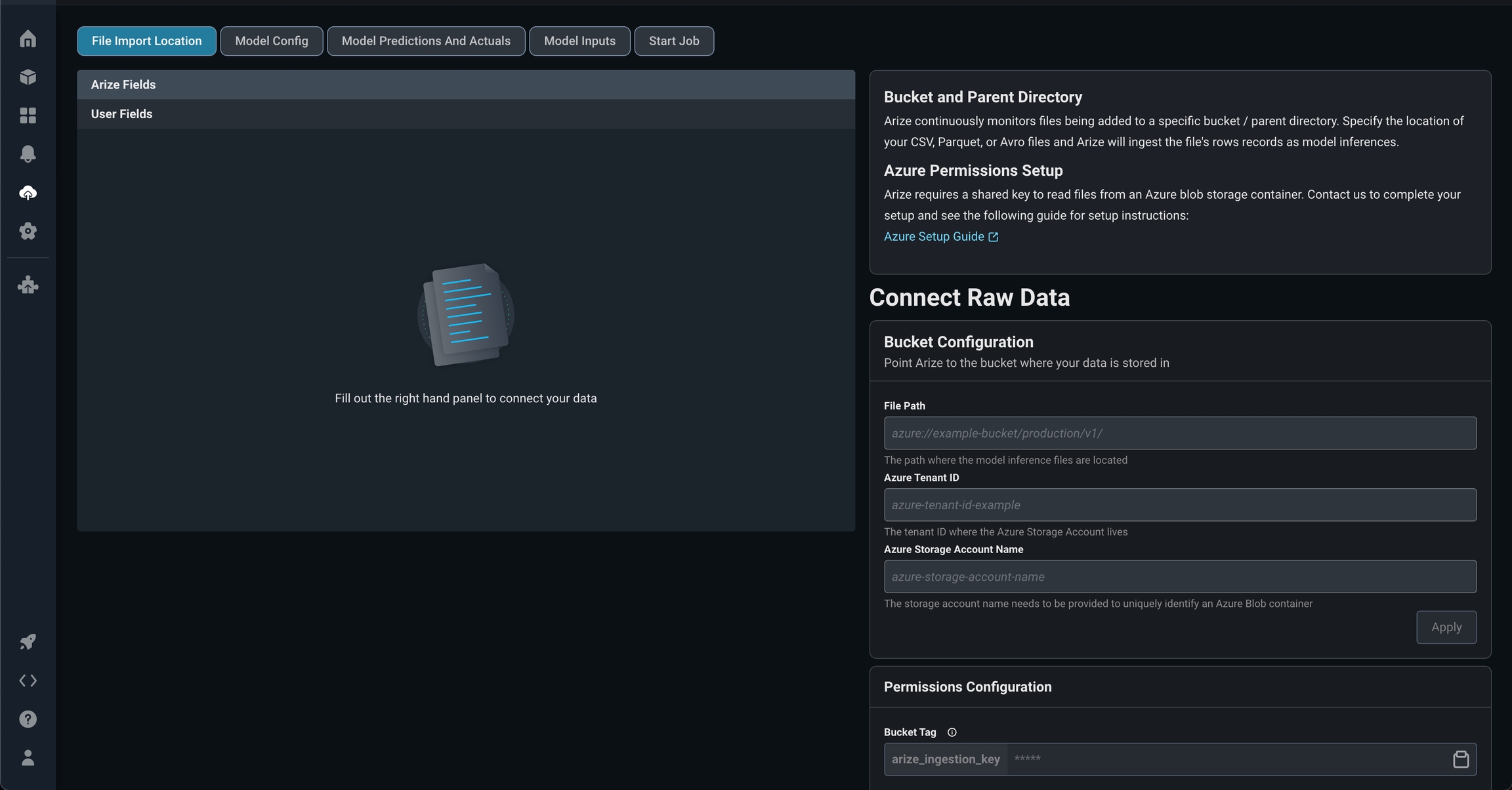Open the dashboards grid icon

pos(28,115)
